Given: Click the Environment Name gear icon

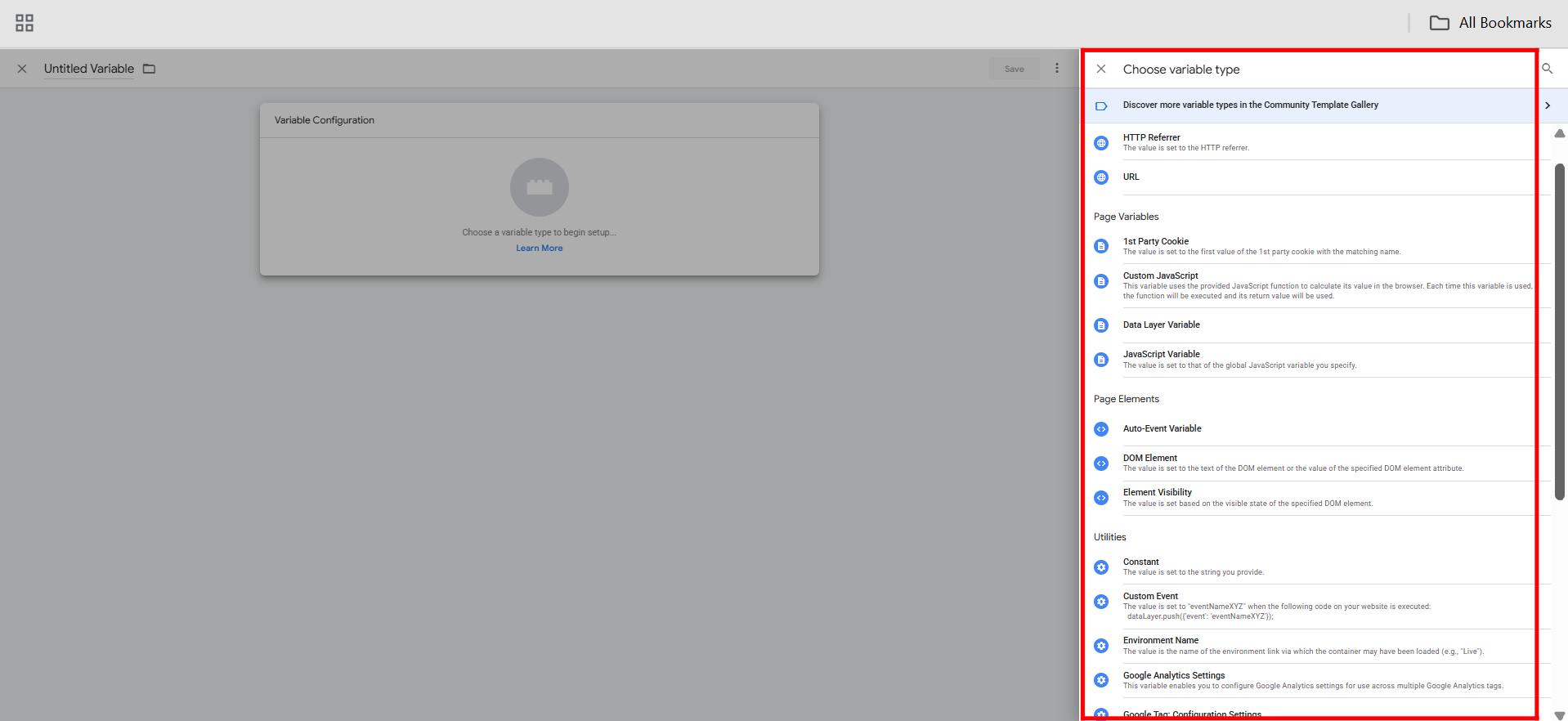Looking at the screenshot, I should click(x=1101, y=646).
